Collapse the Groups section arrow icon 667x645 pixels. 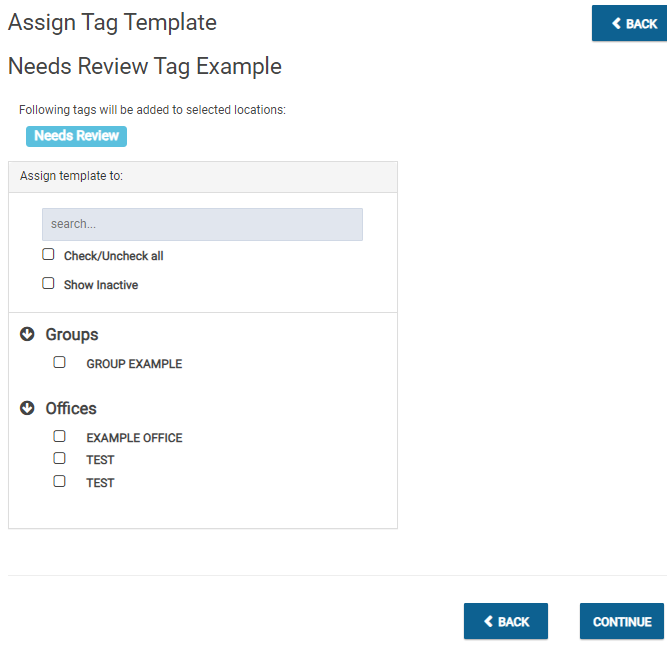pos(27,334)
